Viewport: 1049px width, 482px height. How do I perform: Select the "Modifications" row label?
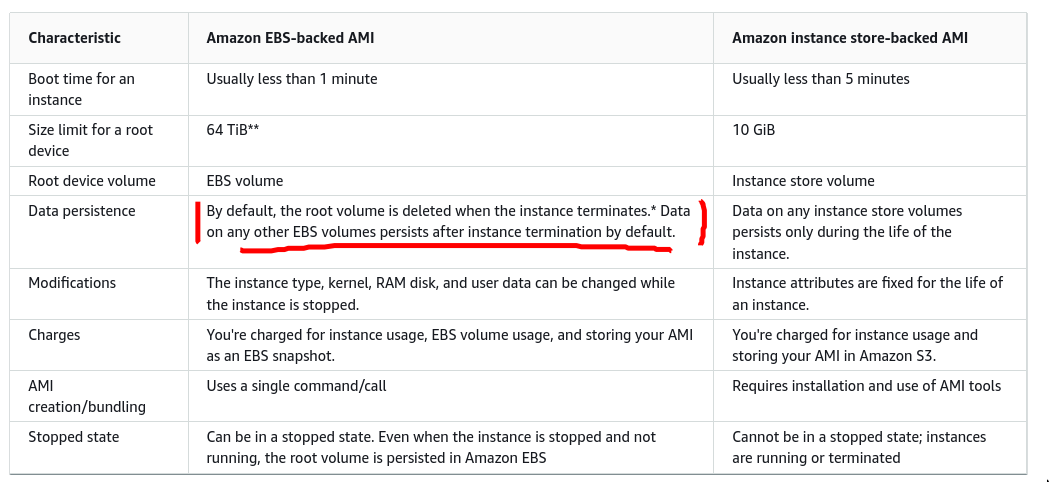[x=73, y=283]
